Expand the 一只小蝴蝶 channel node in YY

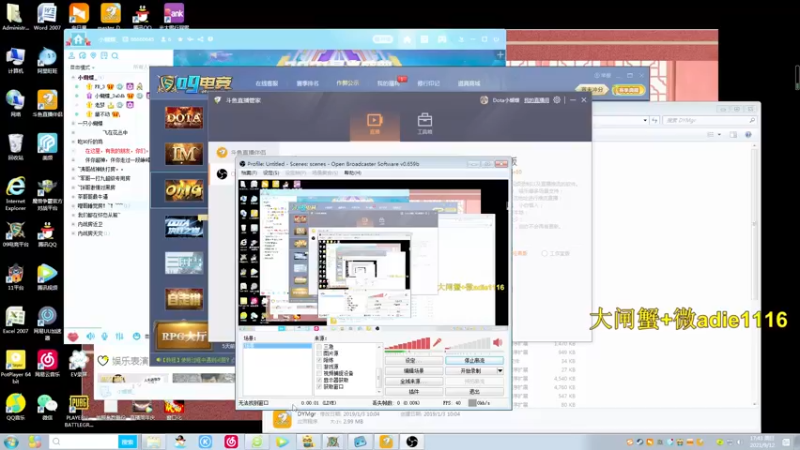click(73, 123)
